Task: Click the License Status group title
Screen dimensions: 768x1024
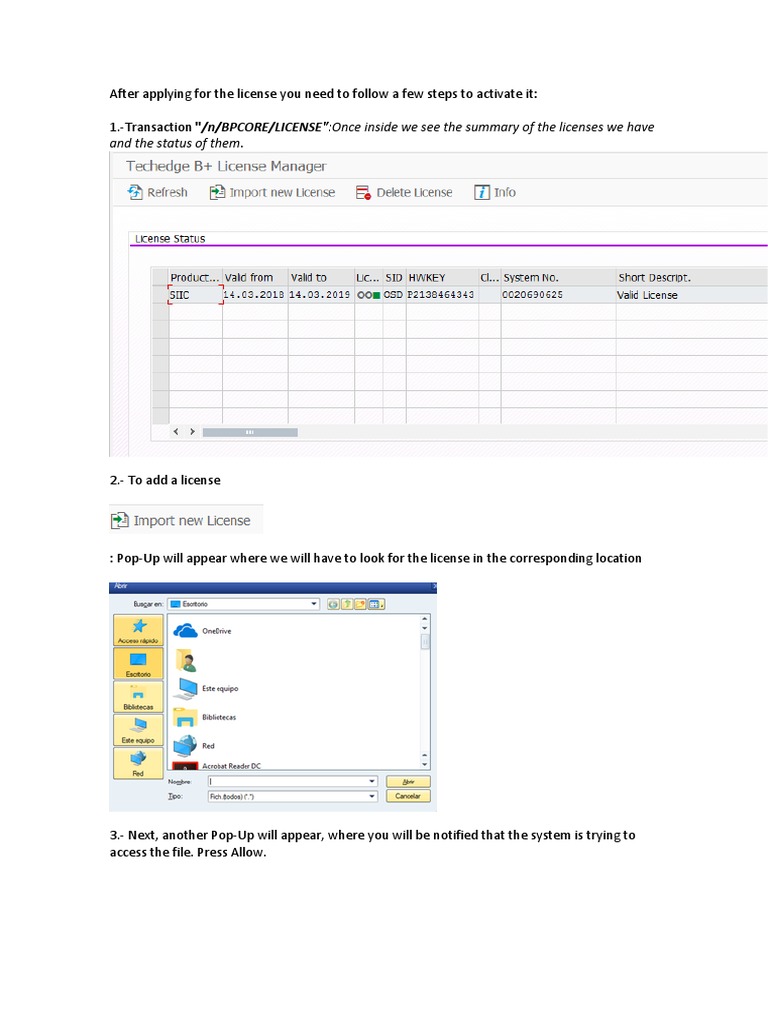Action: click(170, 238)
